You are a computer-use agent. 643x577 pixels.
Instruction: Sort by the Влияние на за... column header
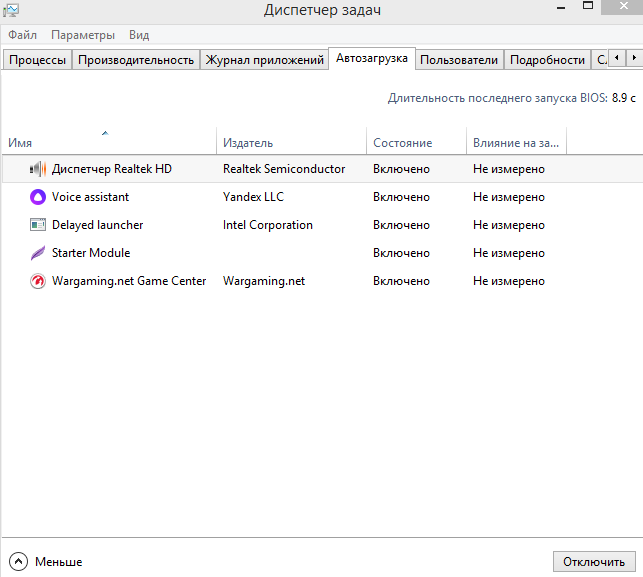tap(516, 142)
